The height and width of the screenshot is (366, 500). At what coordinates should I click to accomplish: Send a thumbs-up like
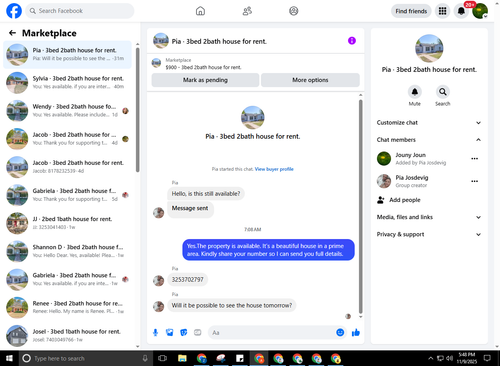coord(356,332)
